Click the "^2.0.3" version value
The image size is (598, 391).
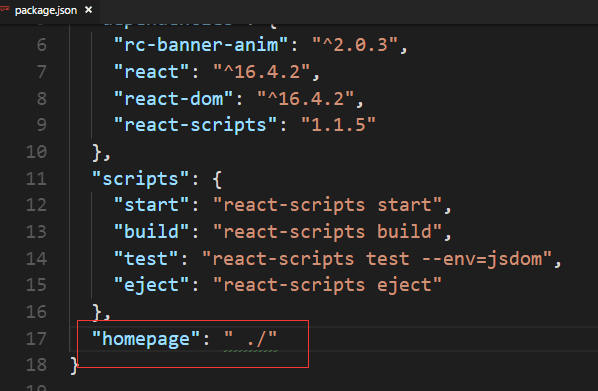[x=355, y=45]
